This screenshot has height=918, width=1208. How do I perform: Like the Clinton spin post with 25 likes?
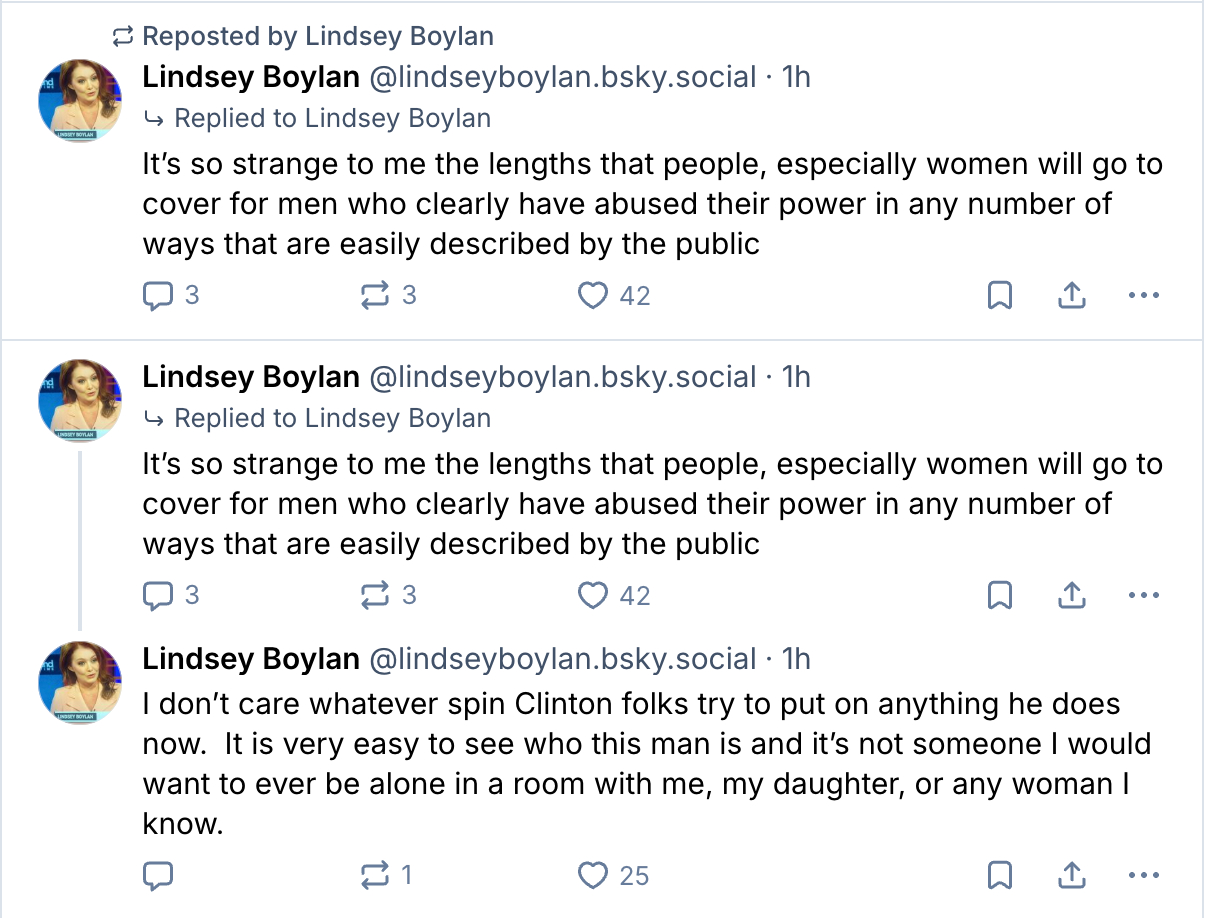[x=594, y=876]
